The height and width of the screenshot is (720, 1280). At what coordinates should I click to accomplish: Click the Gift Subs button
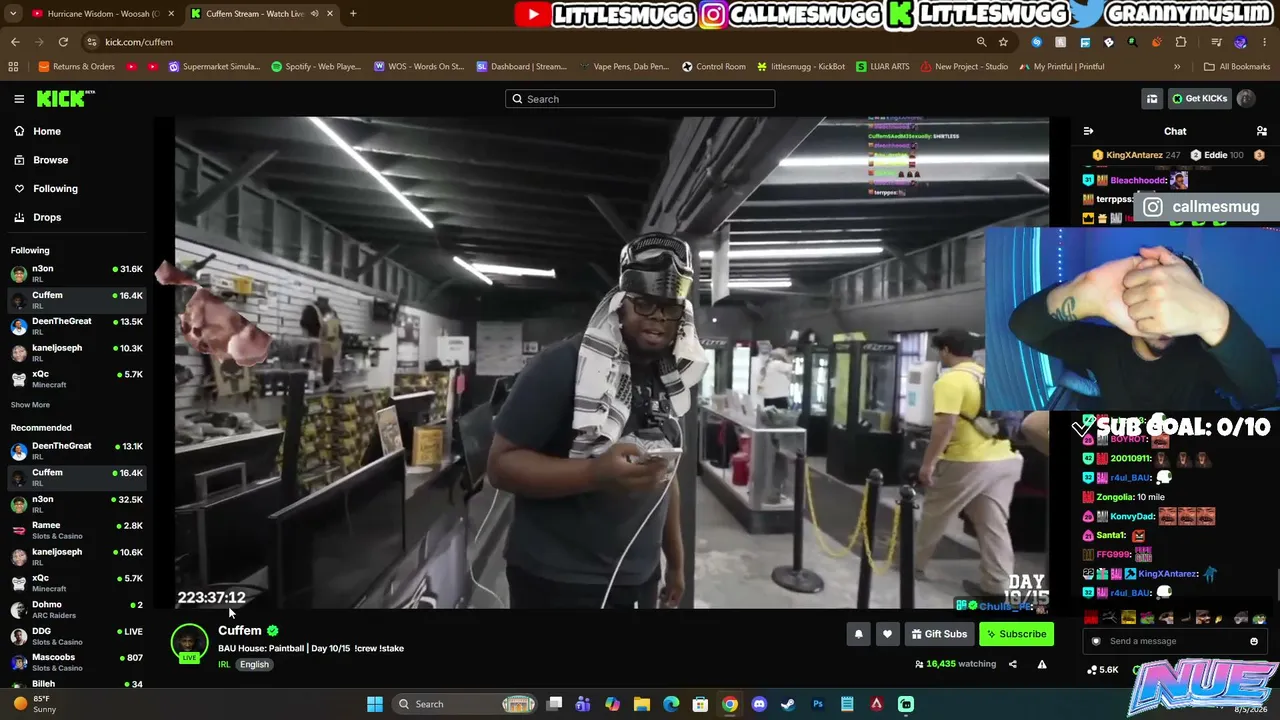pos(939,634)
